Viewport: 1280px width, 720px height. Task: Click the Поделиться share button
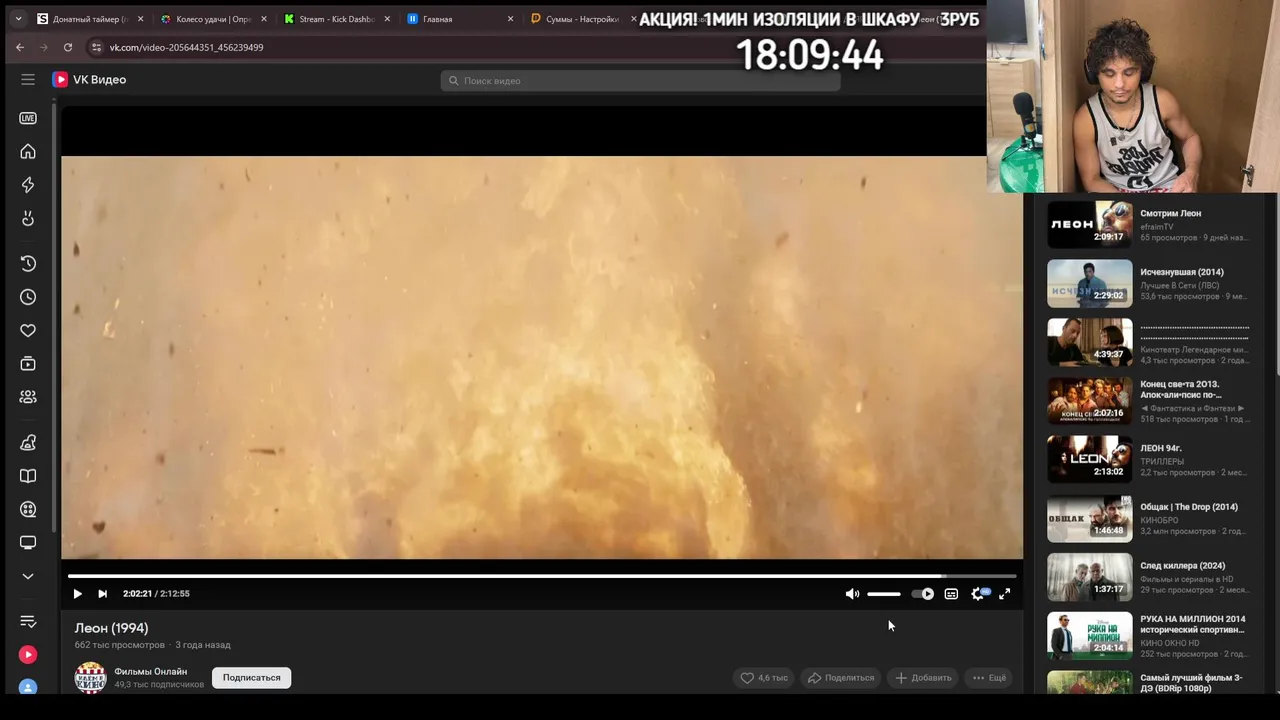tap(841, 678)
